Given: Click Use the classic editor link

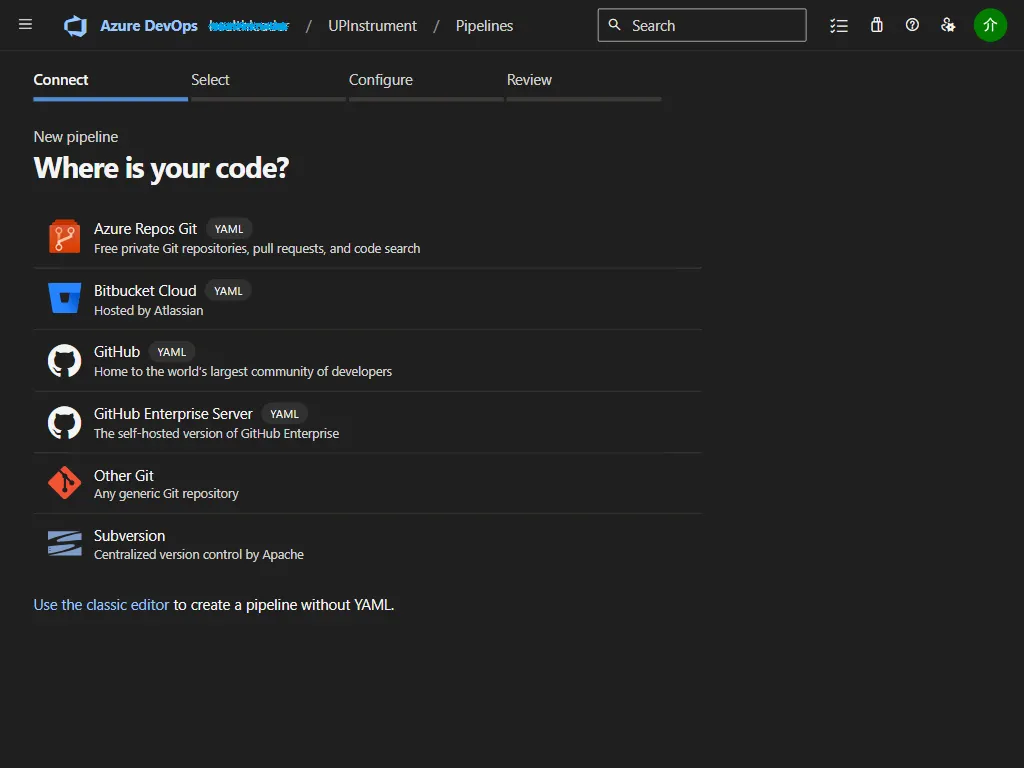Looking at the screenshot, I should (101, 605).
